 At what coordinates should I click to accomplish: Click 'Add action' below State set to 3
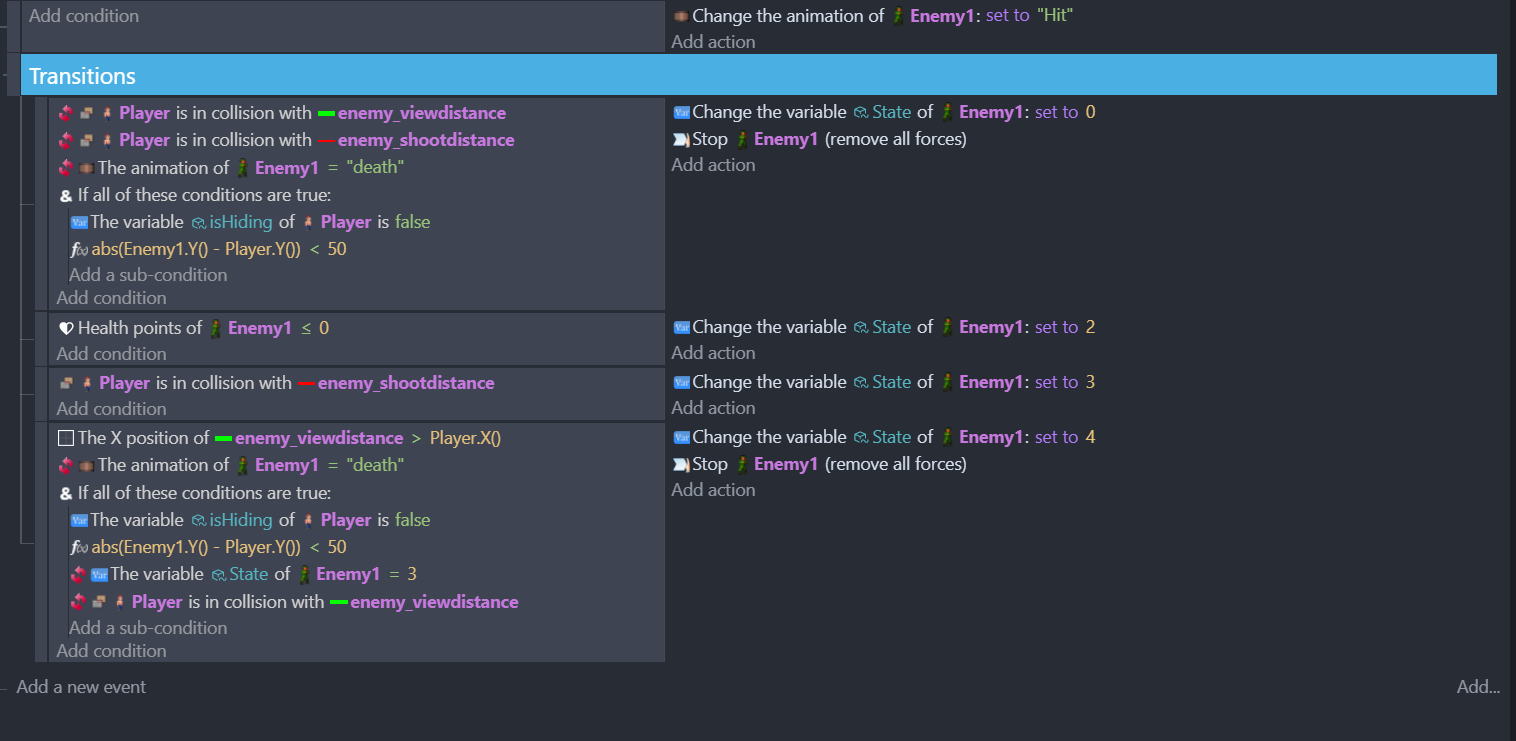pyautogui.click(x=713, y=408)
